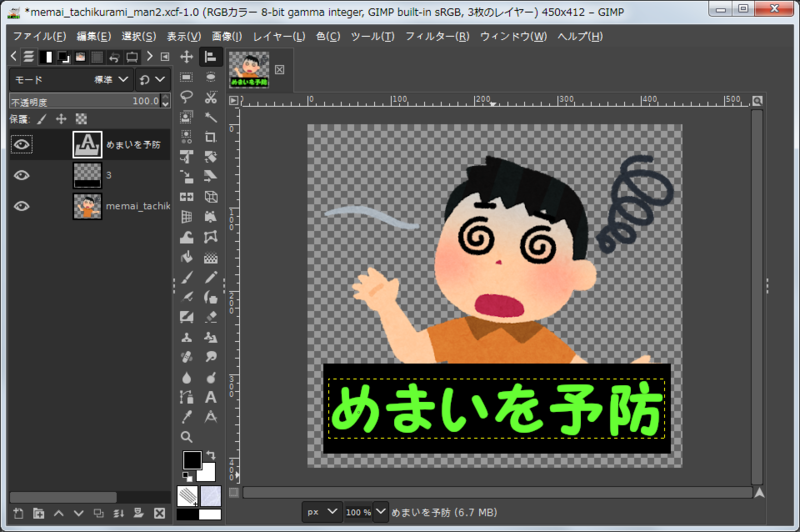
Task: Open the px unit dropdown
Action: coord(322,512)
